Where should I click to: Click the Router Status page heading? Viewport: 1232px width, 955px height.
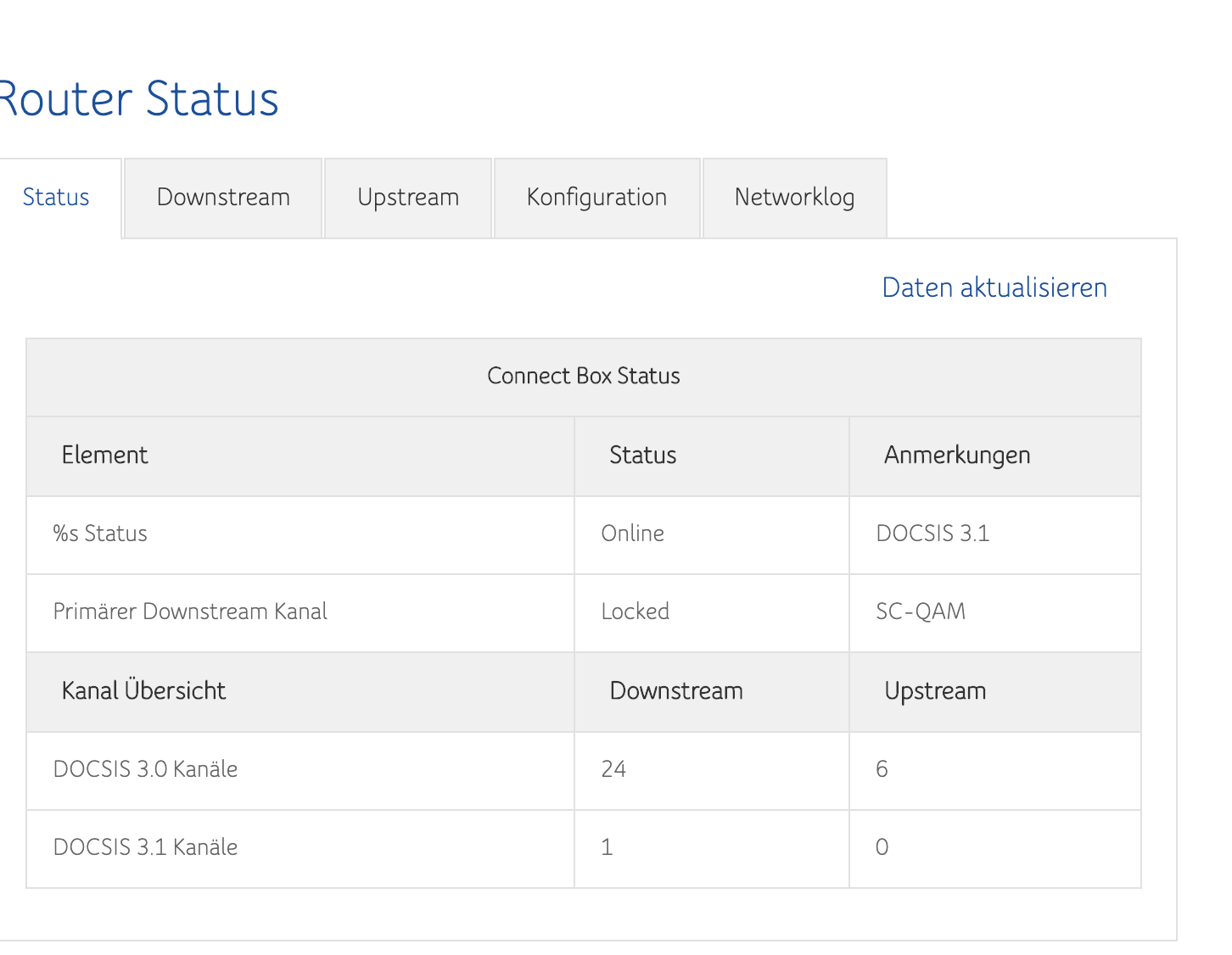139,98
